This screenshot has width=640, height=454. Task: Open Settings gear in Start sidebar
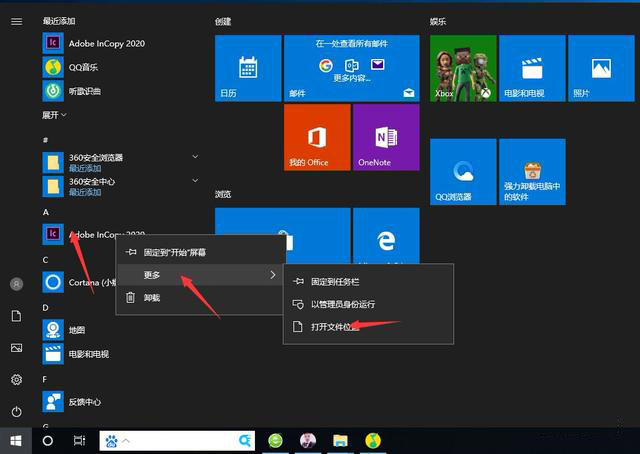[16, 380]
